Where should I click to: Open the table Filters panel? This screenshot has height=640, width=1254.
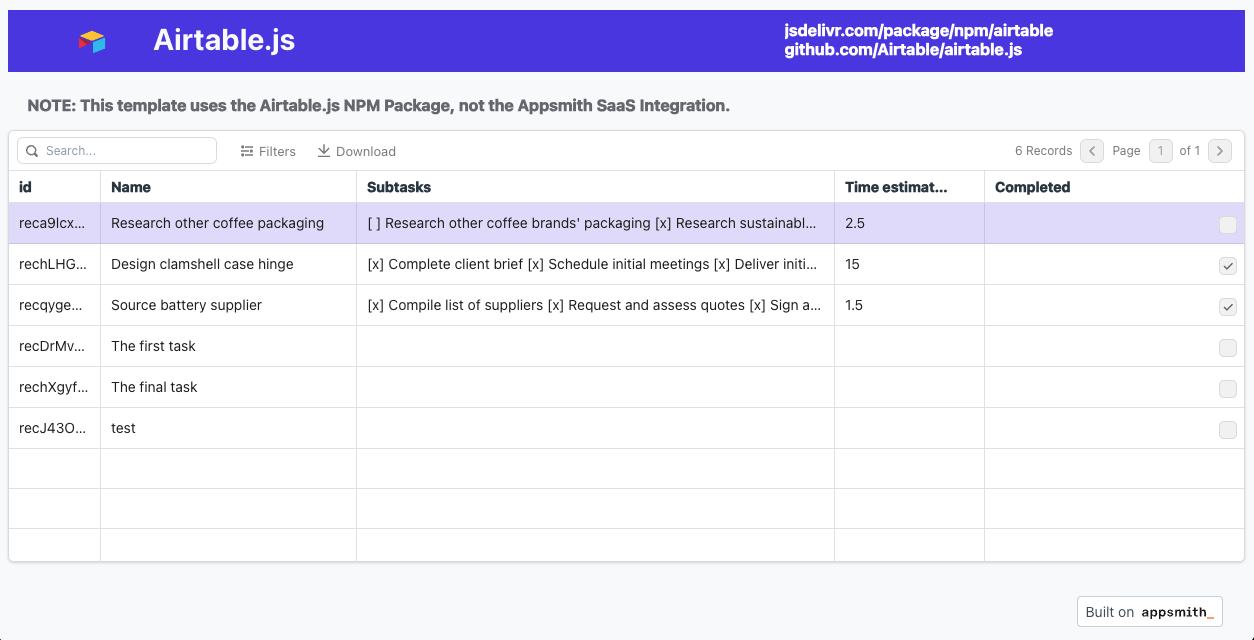268,151
